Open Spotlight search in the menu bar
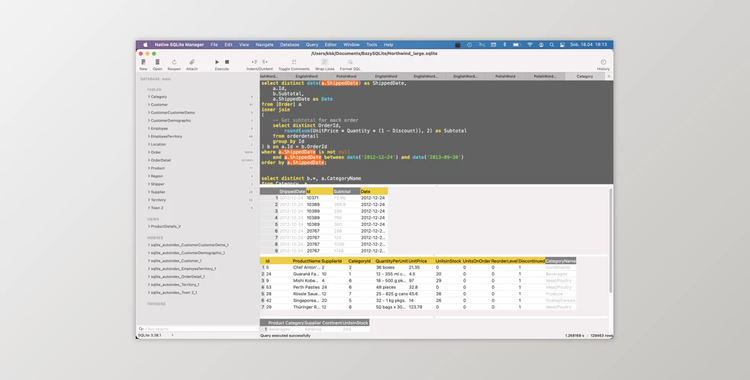 click(x=551, y=45)
